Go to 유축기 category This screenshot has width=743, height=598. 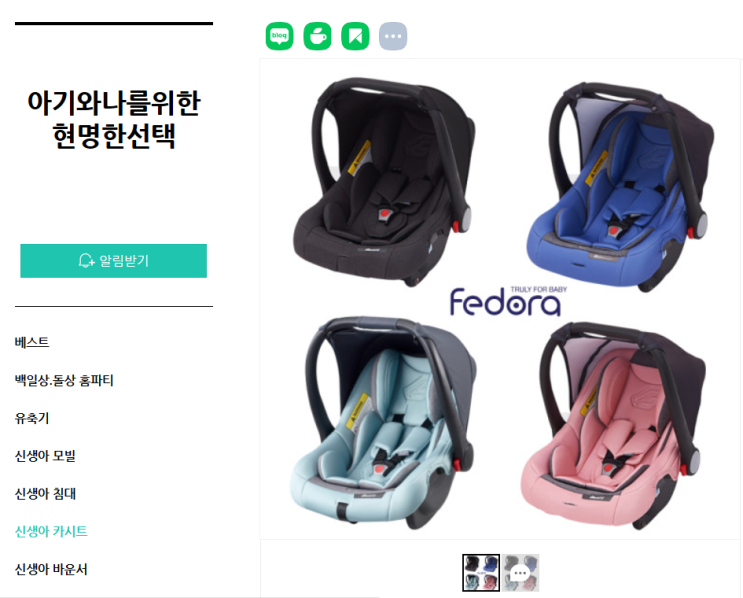tap(32, 418)
